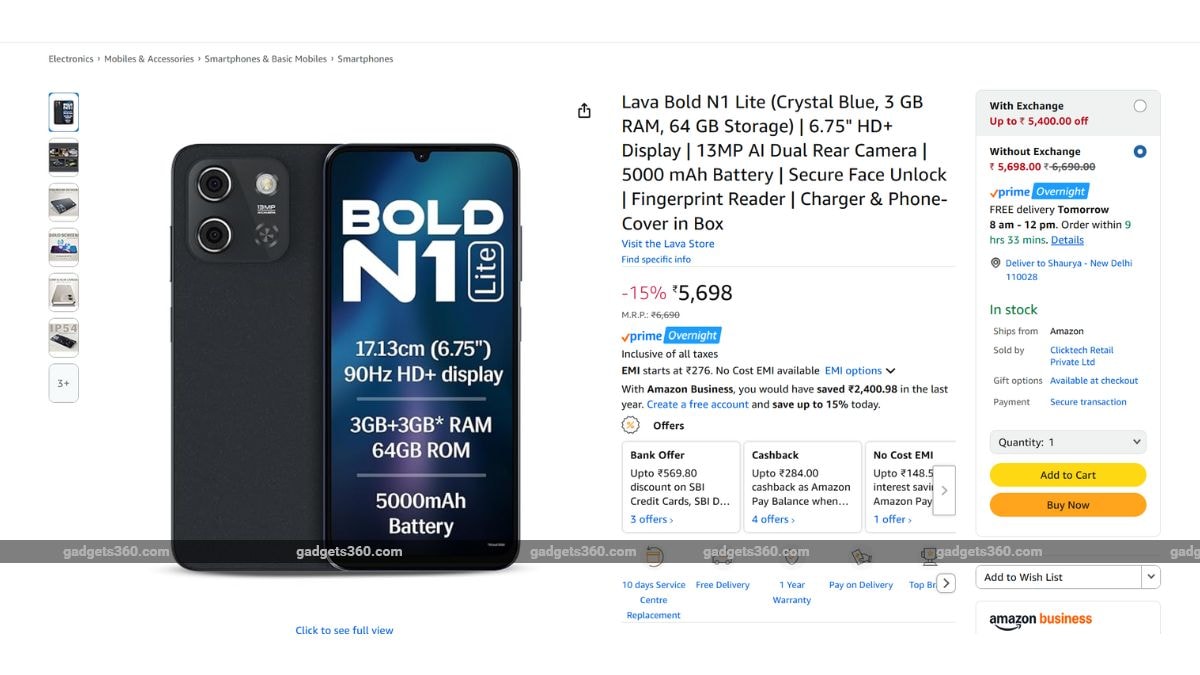Open the Mobiles & Accessories breadcrumb
The height and width of the screenshot is (675, 1200).
(149, 59)
